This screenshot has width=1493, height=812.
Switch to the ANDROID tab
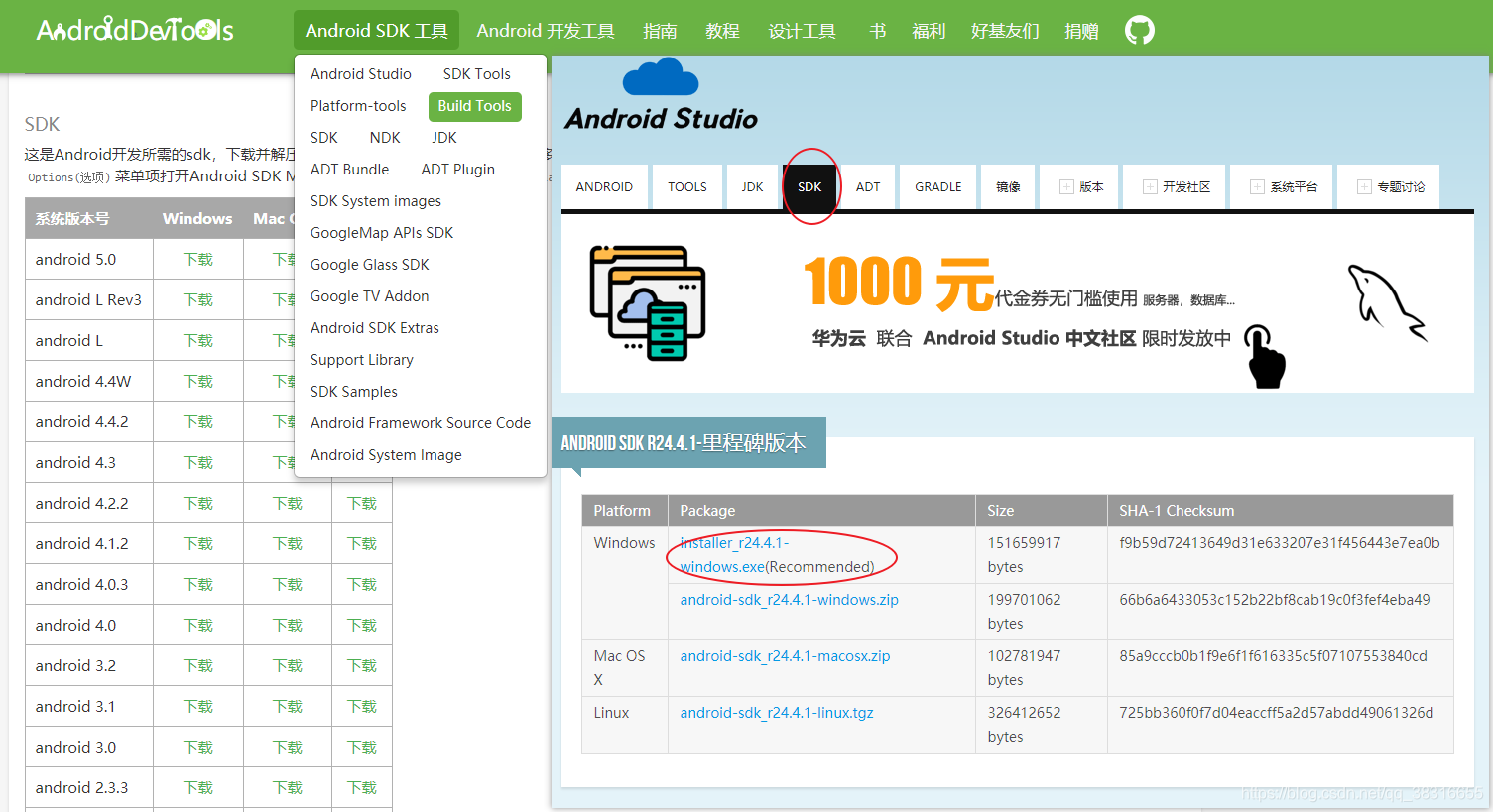click(x=604, y=186)
